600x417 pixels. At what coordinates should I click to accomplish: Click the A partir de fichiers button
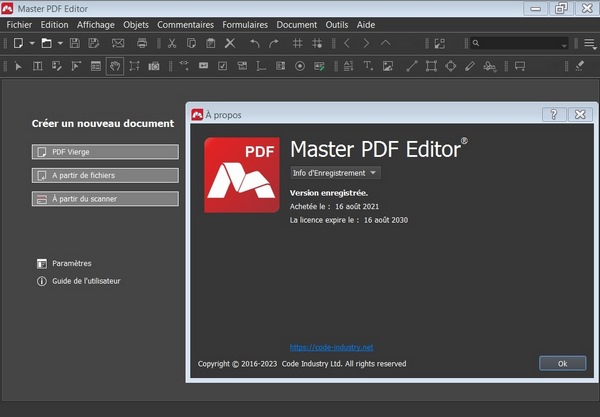tap(105, 176)
